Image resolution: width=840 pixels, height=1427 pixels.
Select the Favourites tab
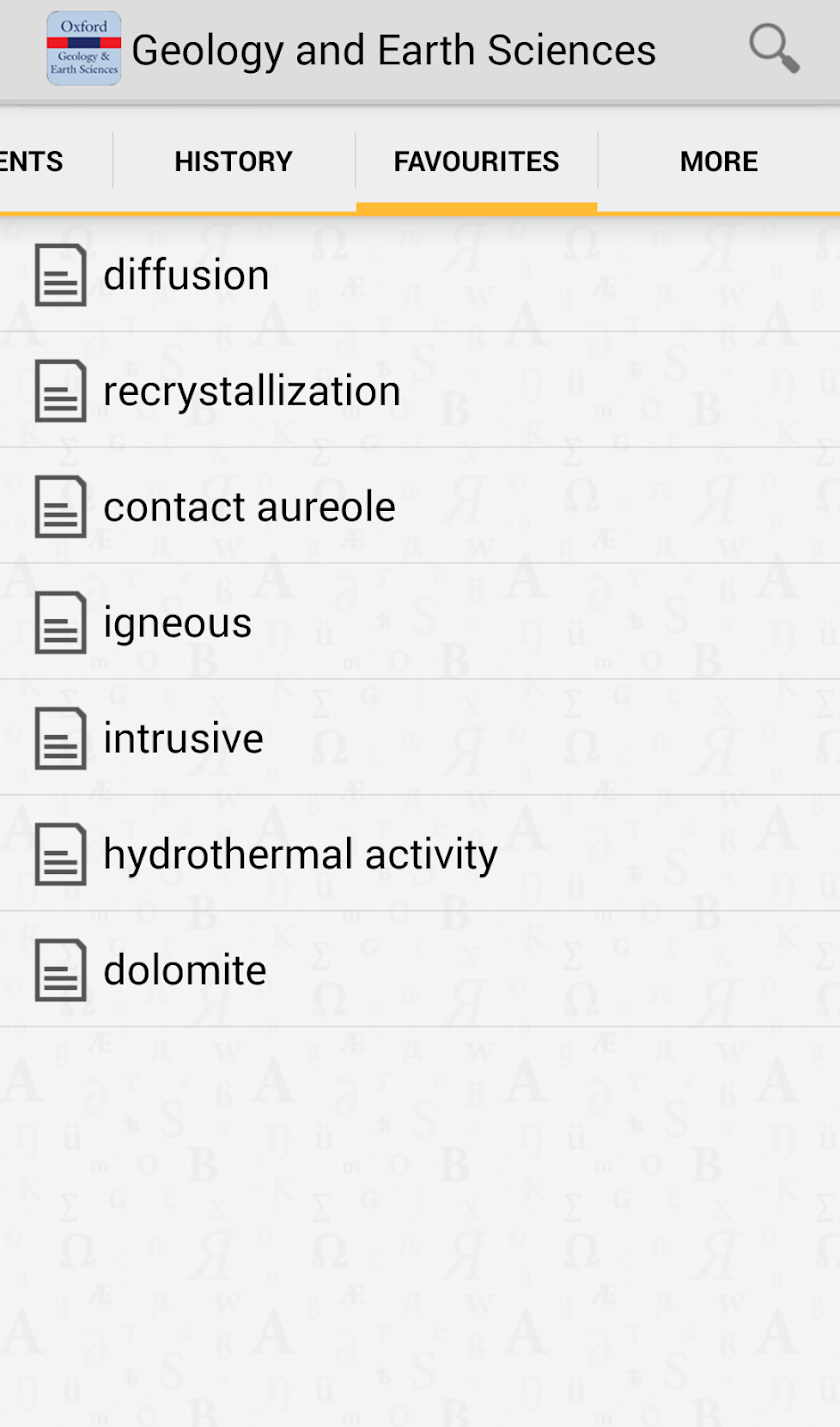coord(476,161)
